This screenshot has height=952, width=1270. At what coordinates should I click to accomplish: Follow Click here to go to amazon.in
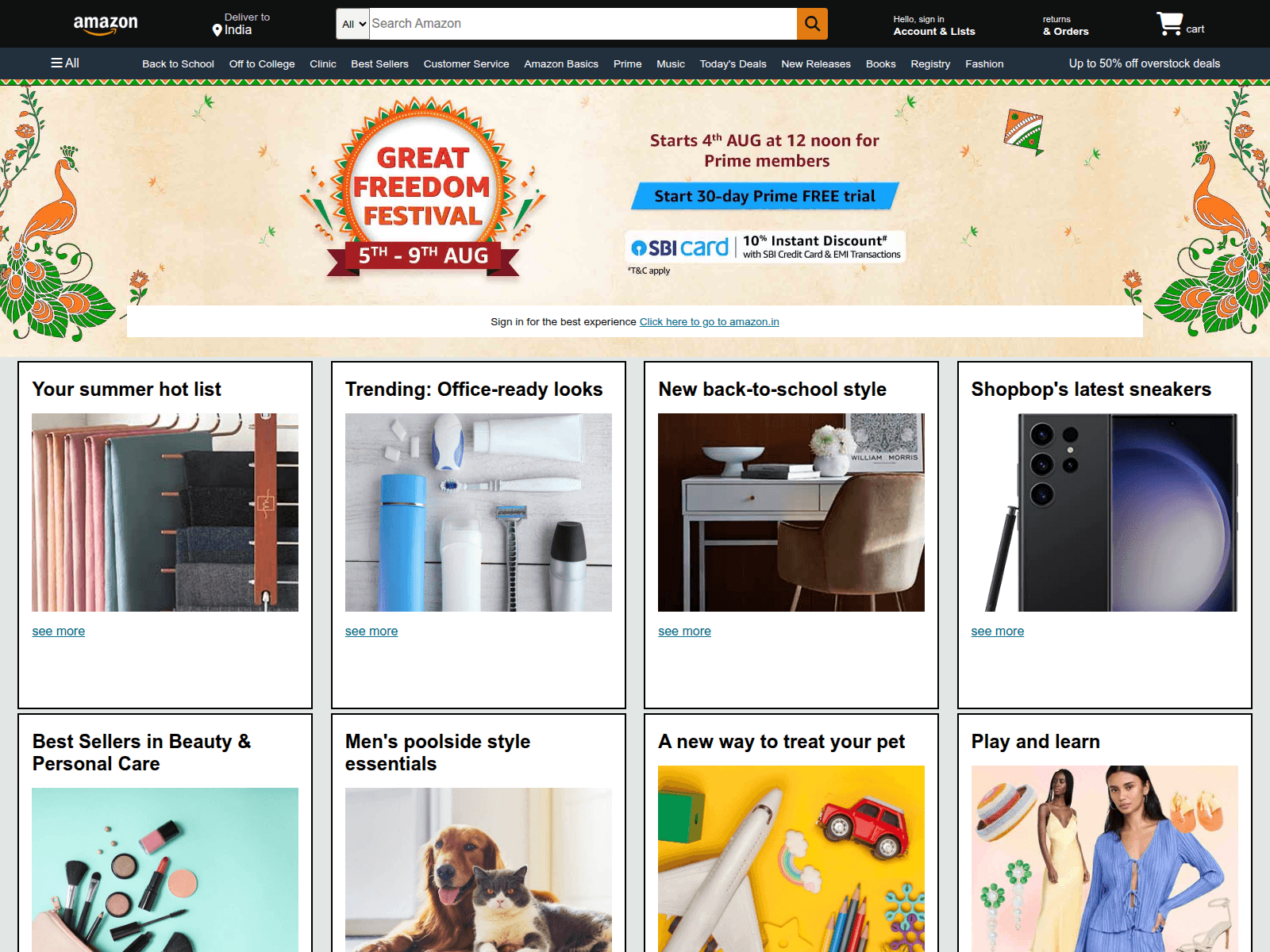pos(709,321)
